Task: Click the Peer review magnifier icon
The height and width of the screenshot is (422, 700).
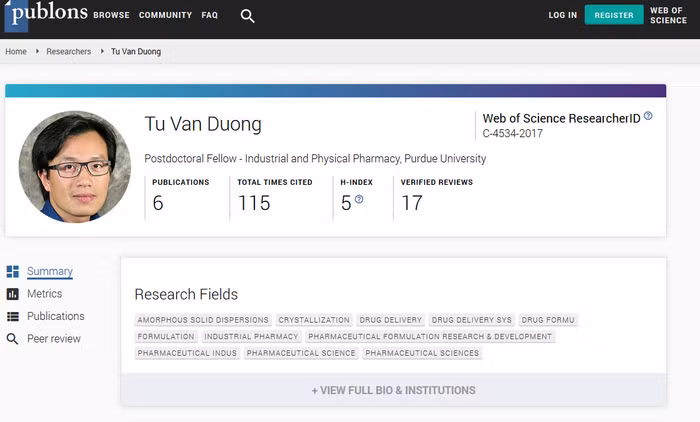Action: click(13, 339)
